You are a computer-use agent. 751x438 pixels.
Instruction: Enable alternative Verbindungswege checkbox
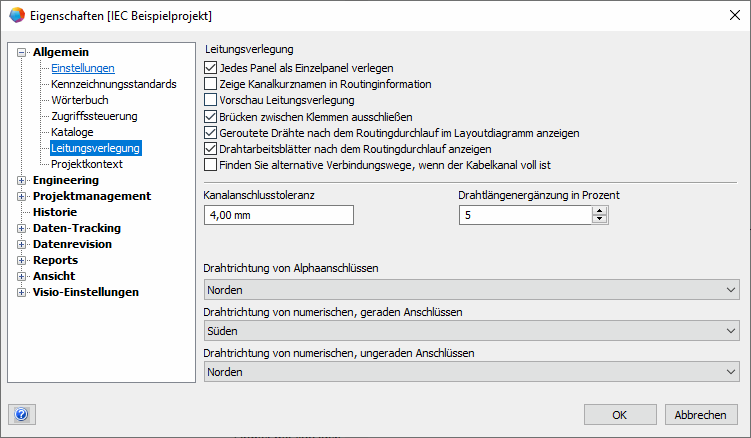[x=210, y=164]
